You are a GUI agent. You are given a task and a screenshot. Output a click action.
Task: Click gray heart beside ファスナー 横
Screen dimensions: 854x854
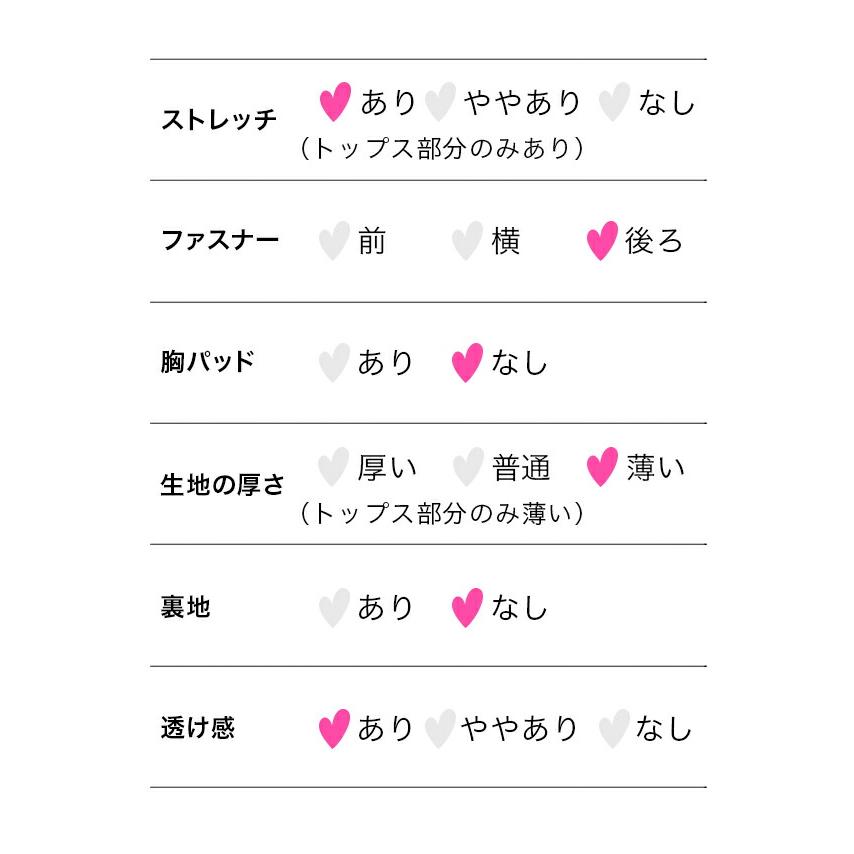467,242
